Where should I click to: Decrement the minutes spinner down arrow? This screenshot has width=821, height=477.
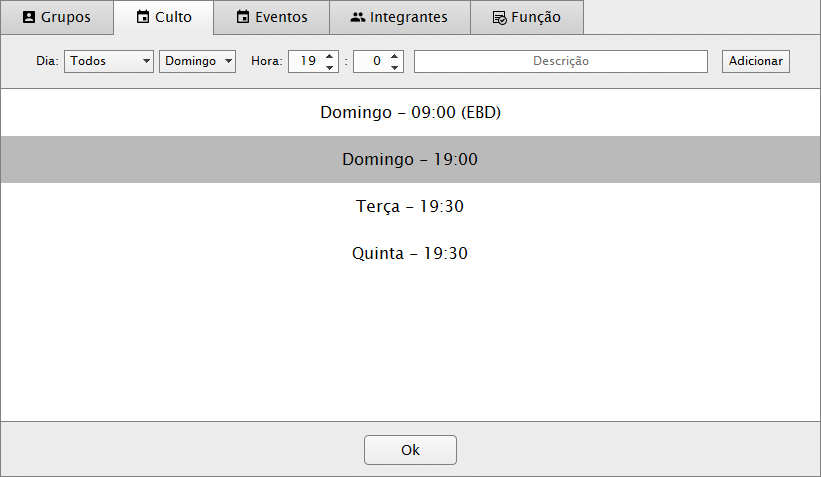pyautogui.click(x=395, y=67)
